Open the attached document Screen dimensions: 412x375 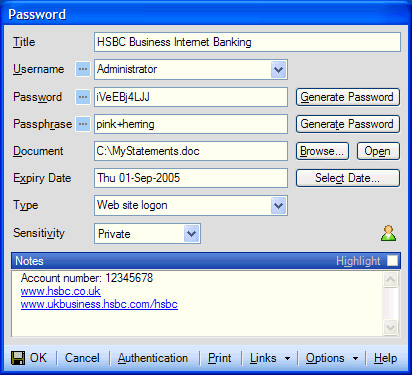coord(378,151)
